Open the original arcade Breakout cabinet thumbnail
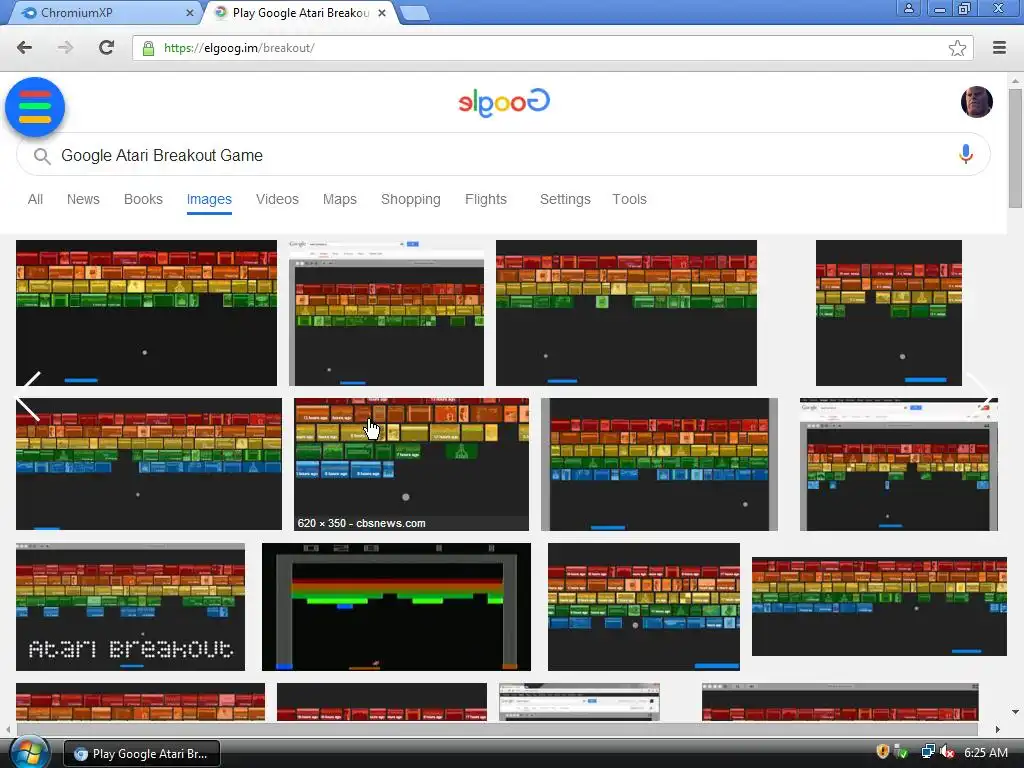Screen dimensions: 1024x768 pyautogui.click(x=396, y=607)
